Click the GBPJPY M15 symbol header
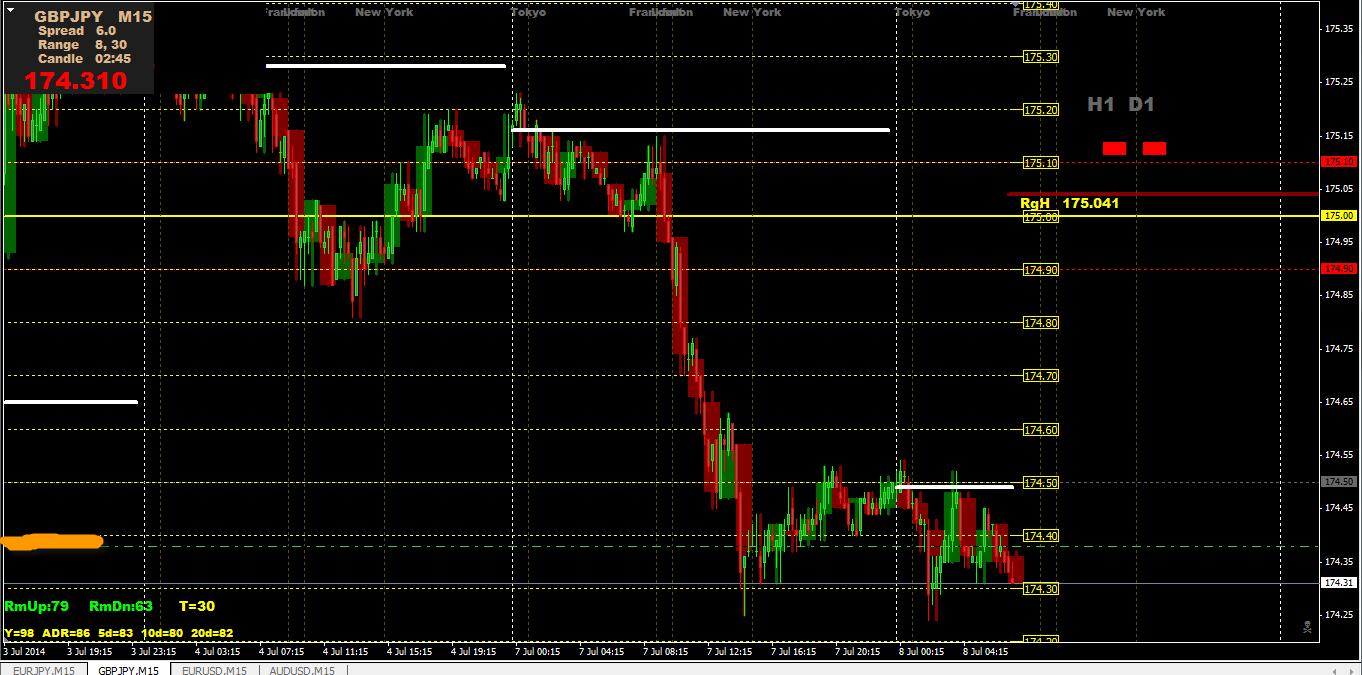Viewport: 1362px width, 675px height. (93, 17)
